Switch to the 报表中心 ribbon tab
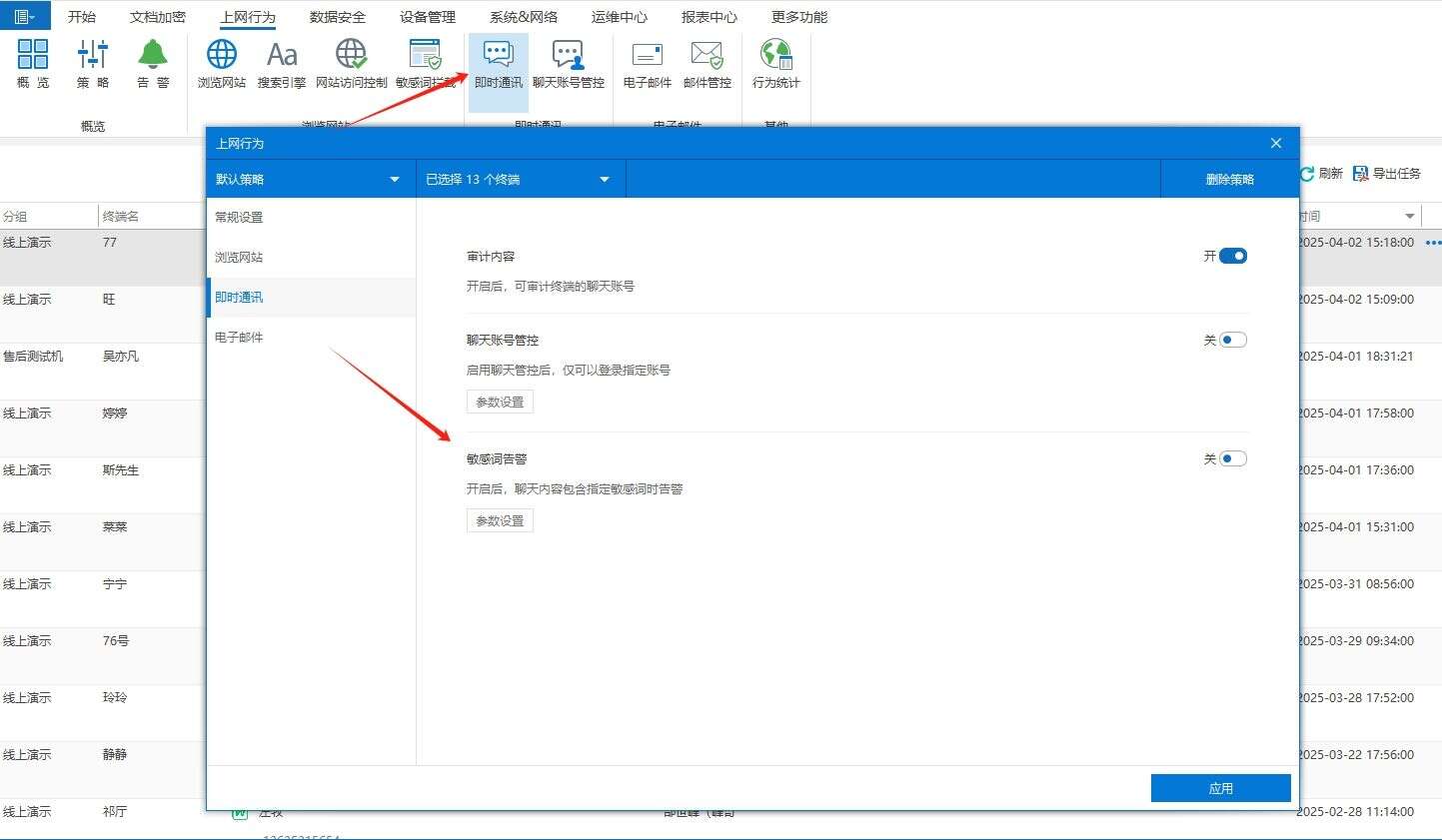 click(x=710, y=16)
